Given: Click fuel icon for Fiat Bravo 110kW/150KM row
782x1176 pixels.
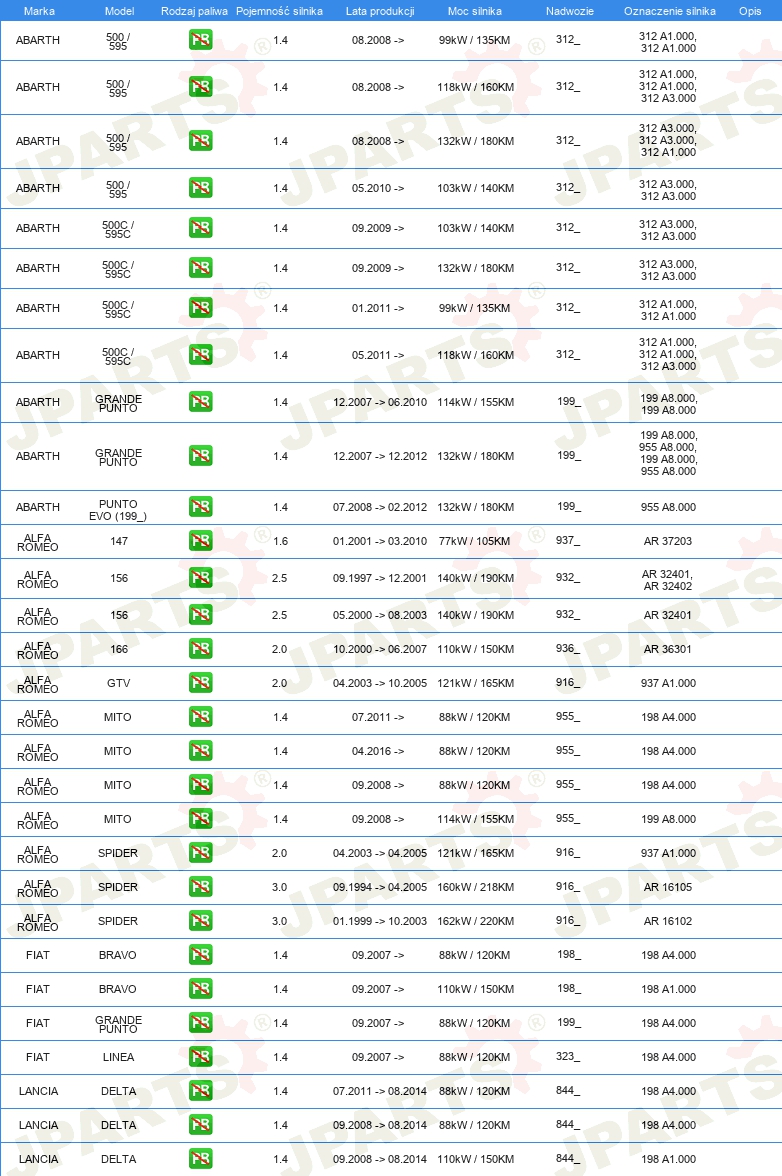Looking at the screenshot, I should (x=200, y=989).
